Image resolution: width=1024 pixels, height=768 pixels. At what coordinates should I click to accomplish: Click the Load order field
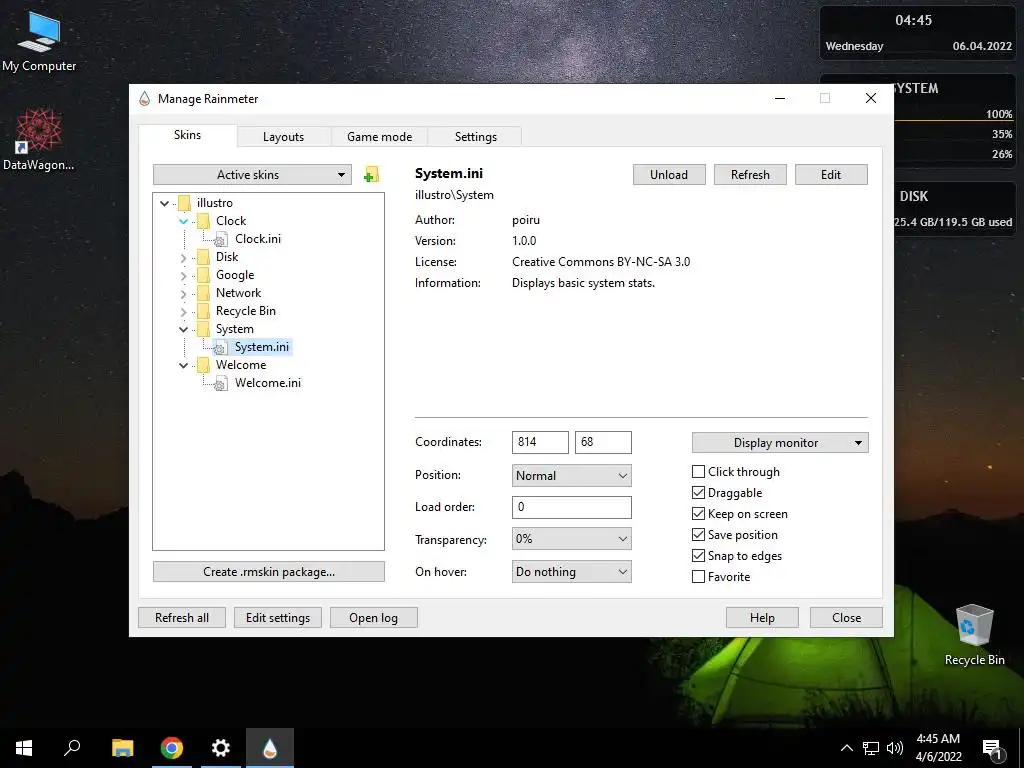pos(571,507)
